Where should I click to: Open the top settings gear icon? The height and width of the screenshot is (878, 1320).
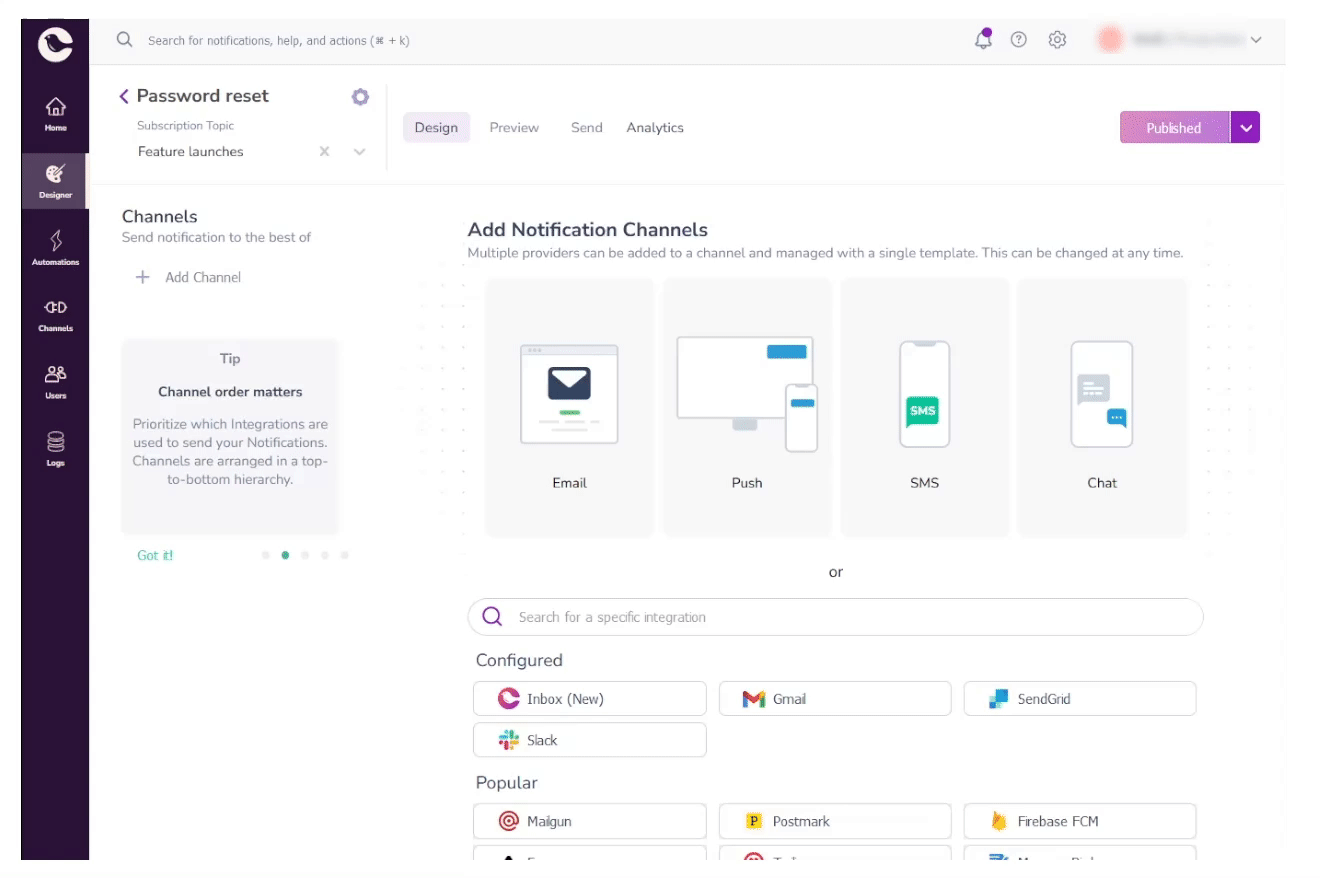[x=1056, y=40]
